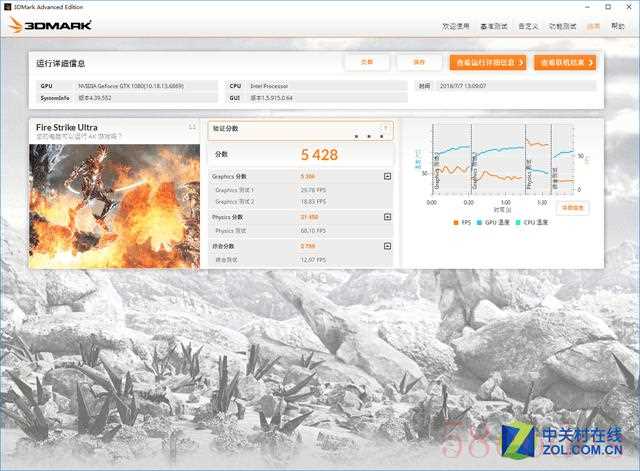Collapse the Graphics 分数 section
Image resolution: width=640 pixels, height=471 pixels.
387,176
